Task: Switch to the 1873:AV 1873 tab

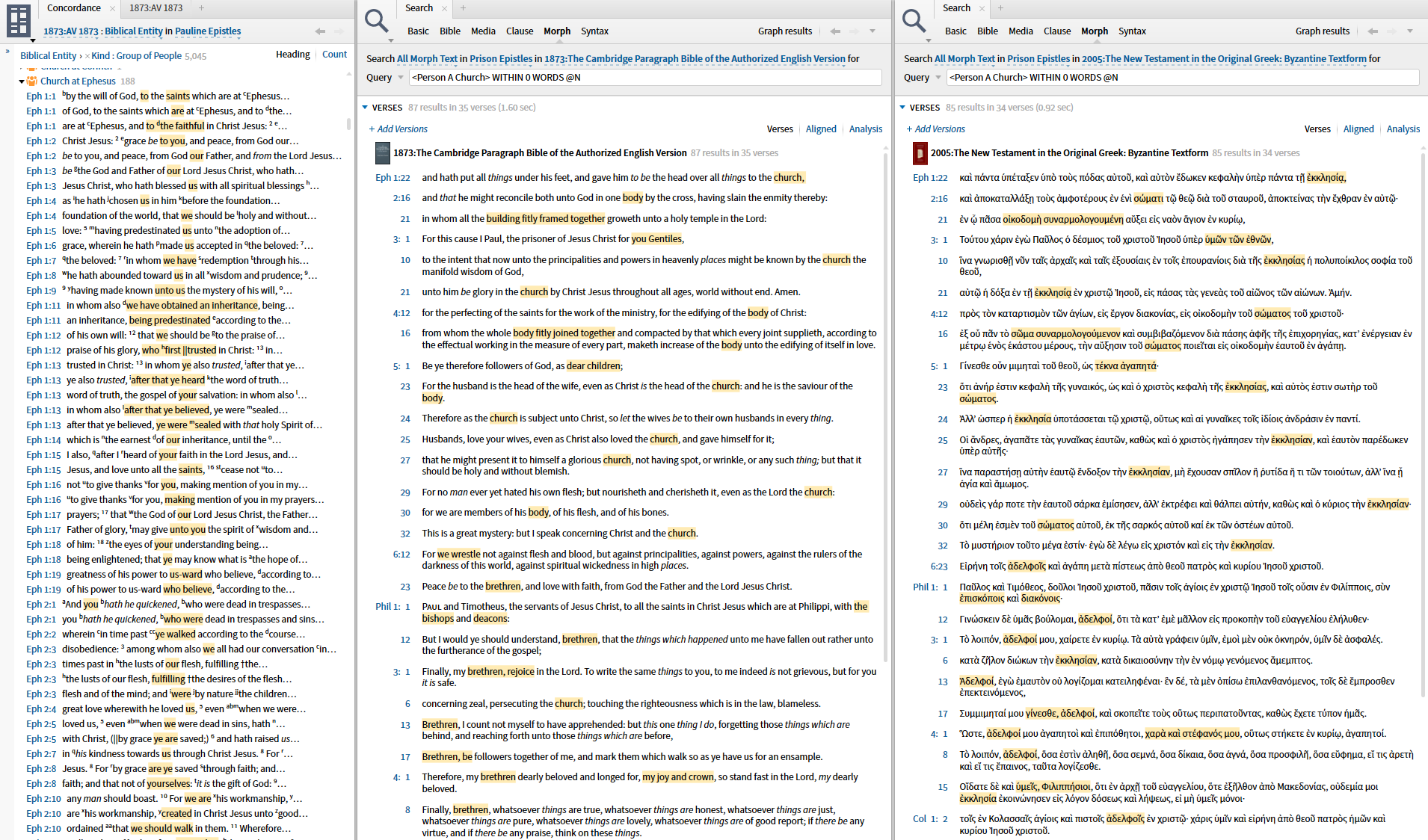Action: pos(156,8)
